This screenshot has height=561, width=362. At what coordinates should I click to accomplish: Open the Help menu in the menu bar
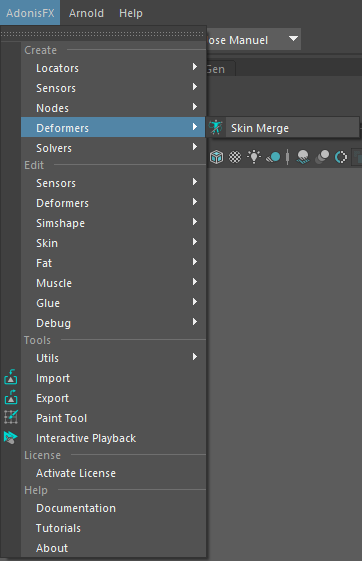tap(131, 13)
